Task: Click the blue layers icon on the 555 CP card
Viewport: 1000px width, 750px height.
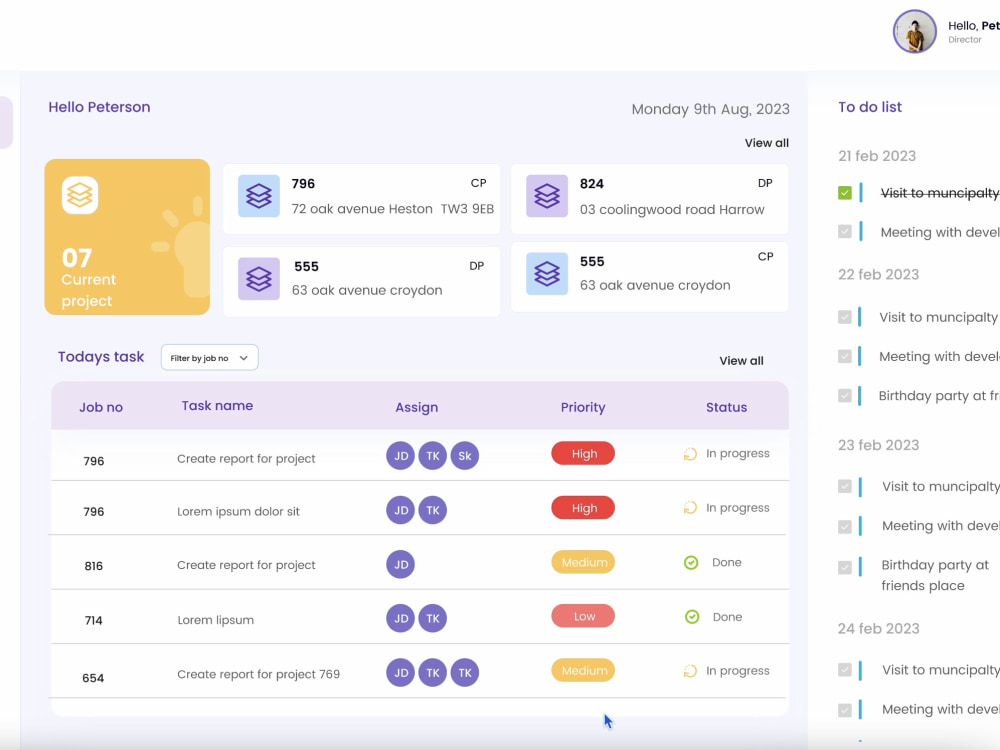Action: [x=547, y=274]
